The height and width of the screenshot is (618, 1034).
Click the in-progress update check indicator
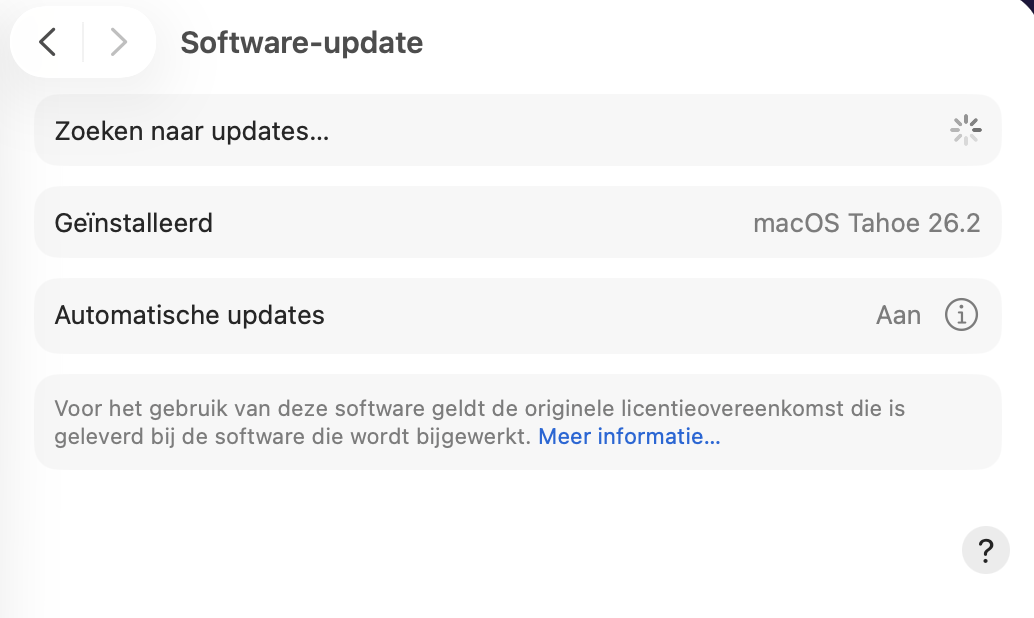coord(965,129)
